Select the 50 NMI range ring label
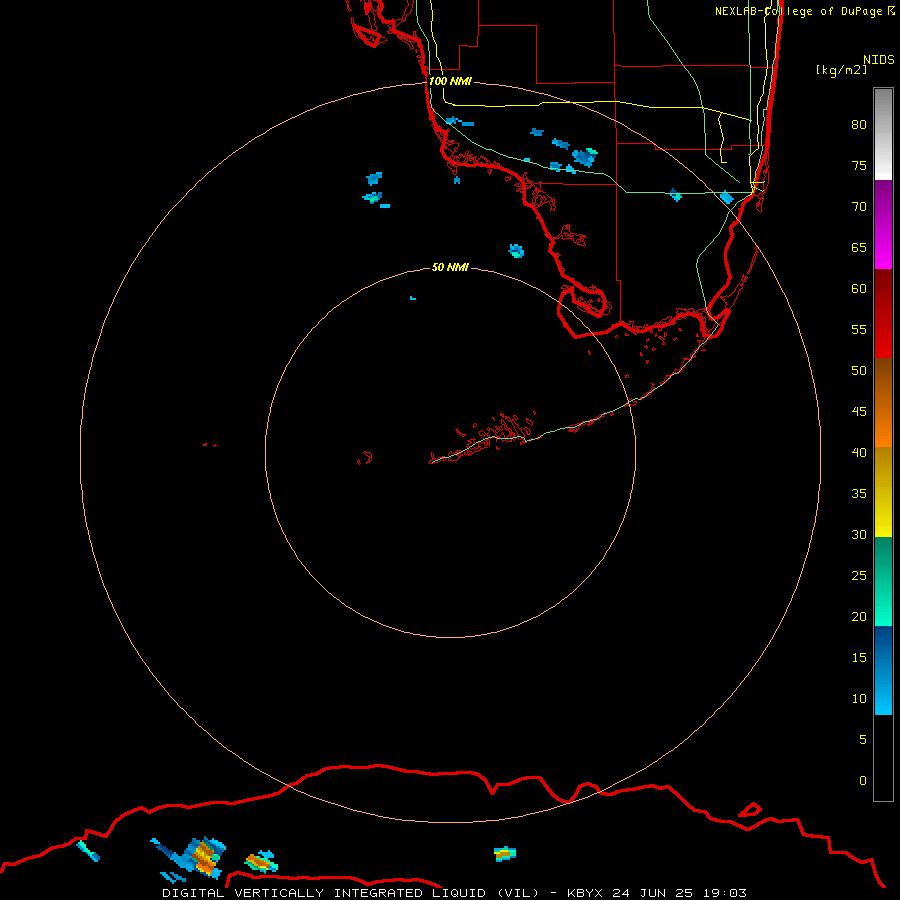 click(450, 267)
